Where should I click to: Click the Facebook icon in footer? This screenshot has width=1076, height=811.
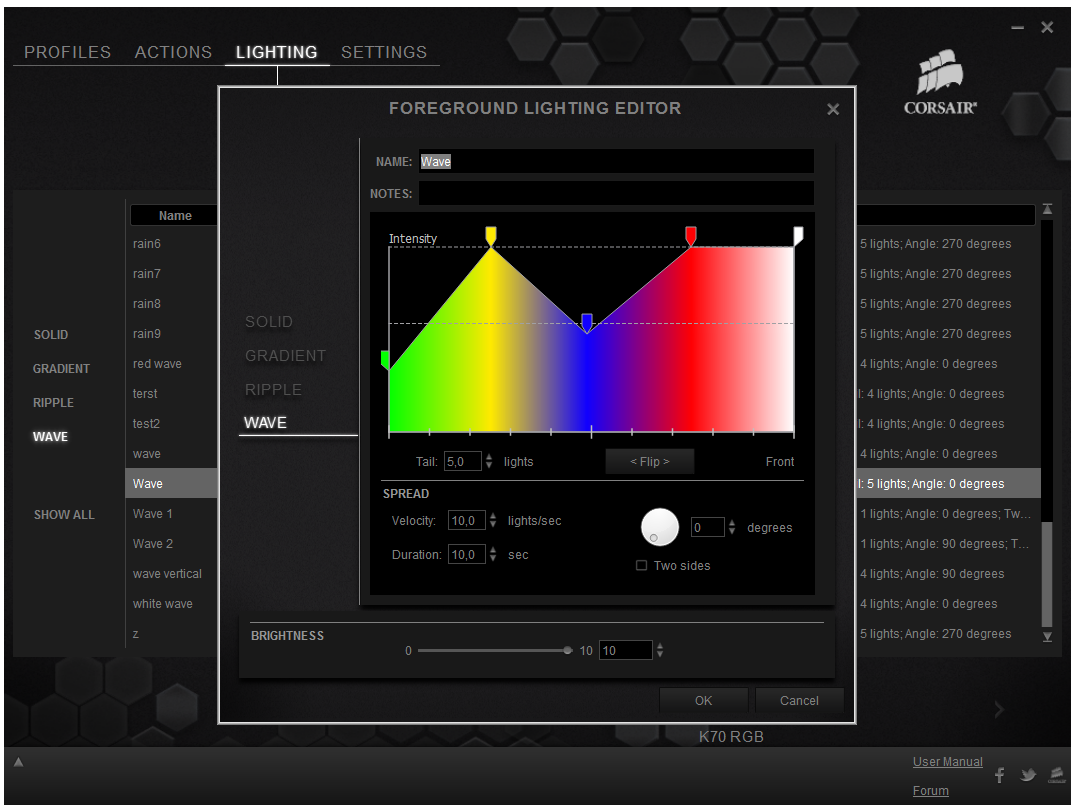[1000, 776]
